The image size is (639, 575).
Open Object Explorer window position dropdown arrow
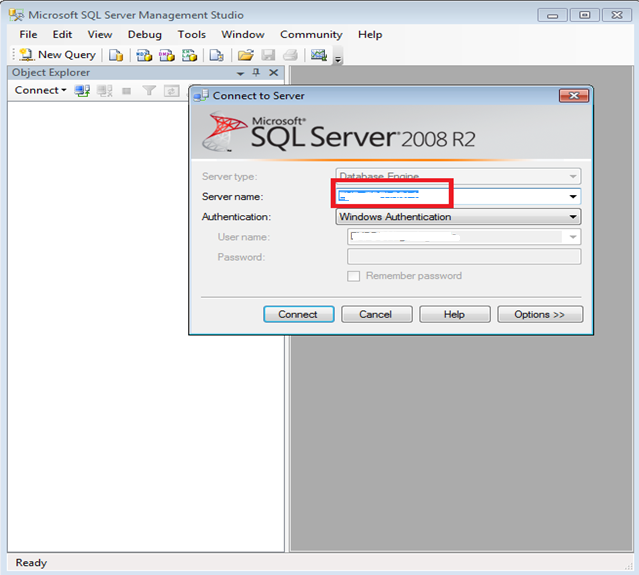coord(240,73)
